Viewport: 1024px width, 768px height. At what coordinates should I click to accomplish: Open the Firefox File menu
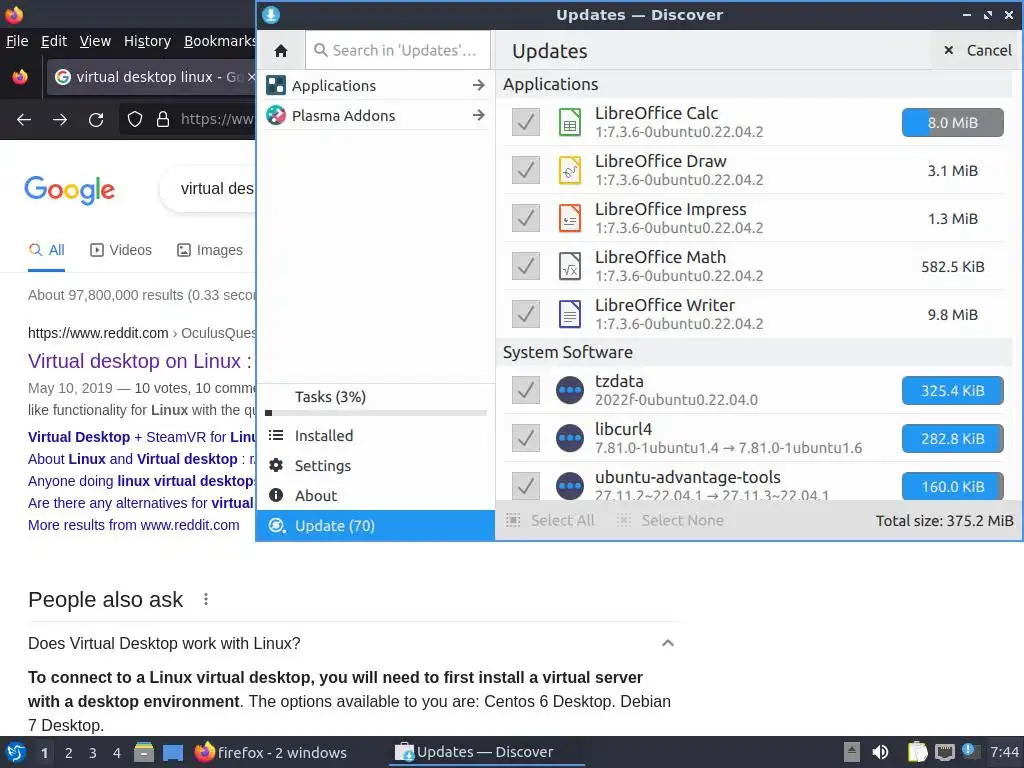pyautogui.click(x=17, y=41)
